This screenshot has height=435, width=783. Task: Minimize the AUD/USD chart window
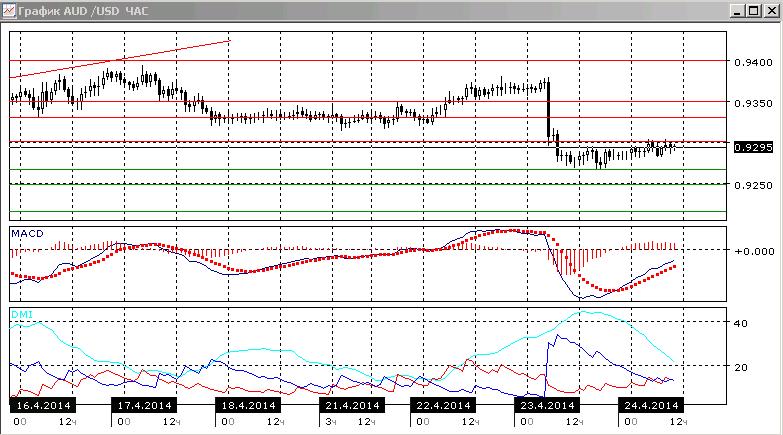click(x=737, y=10)
